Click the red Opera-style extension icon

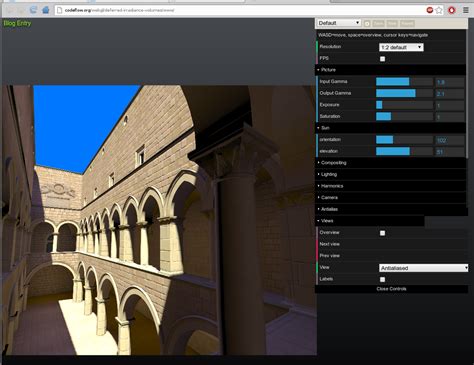tap(452, 10)
